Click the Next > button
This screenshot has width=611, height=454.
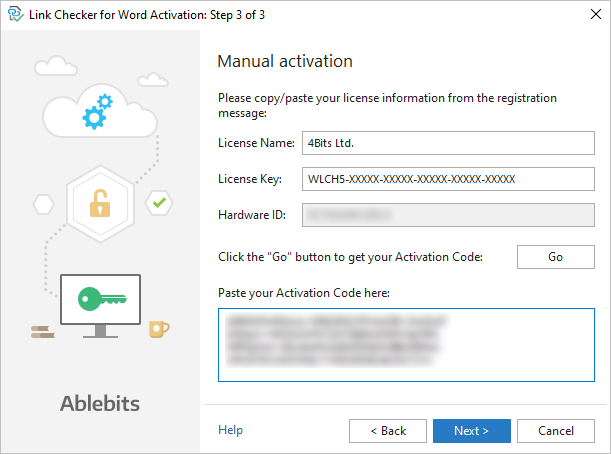[x=471, y=431]
